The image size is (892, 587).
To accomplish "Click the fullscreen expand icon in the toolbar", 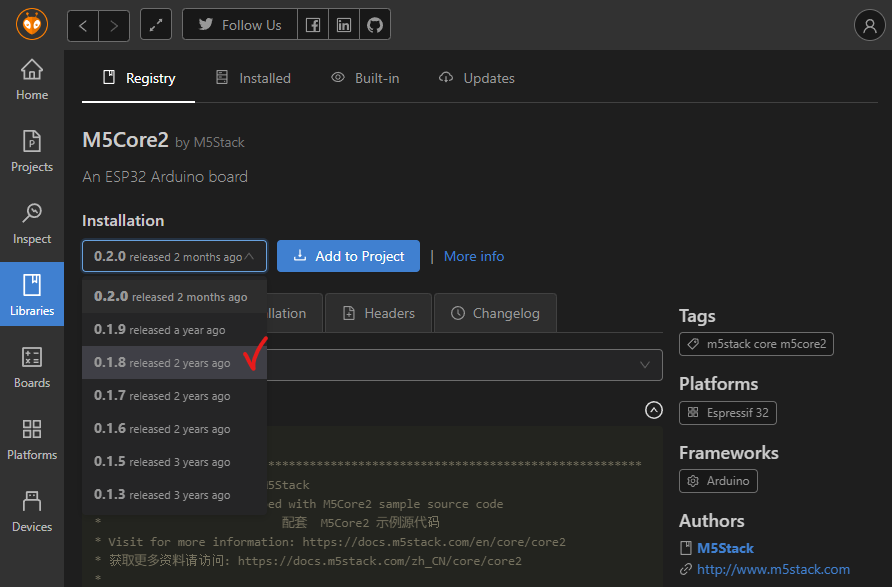I will coord(155,24).
